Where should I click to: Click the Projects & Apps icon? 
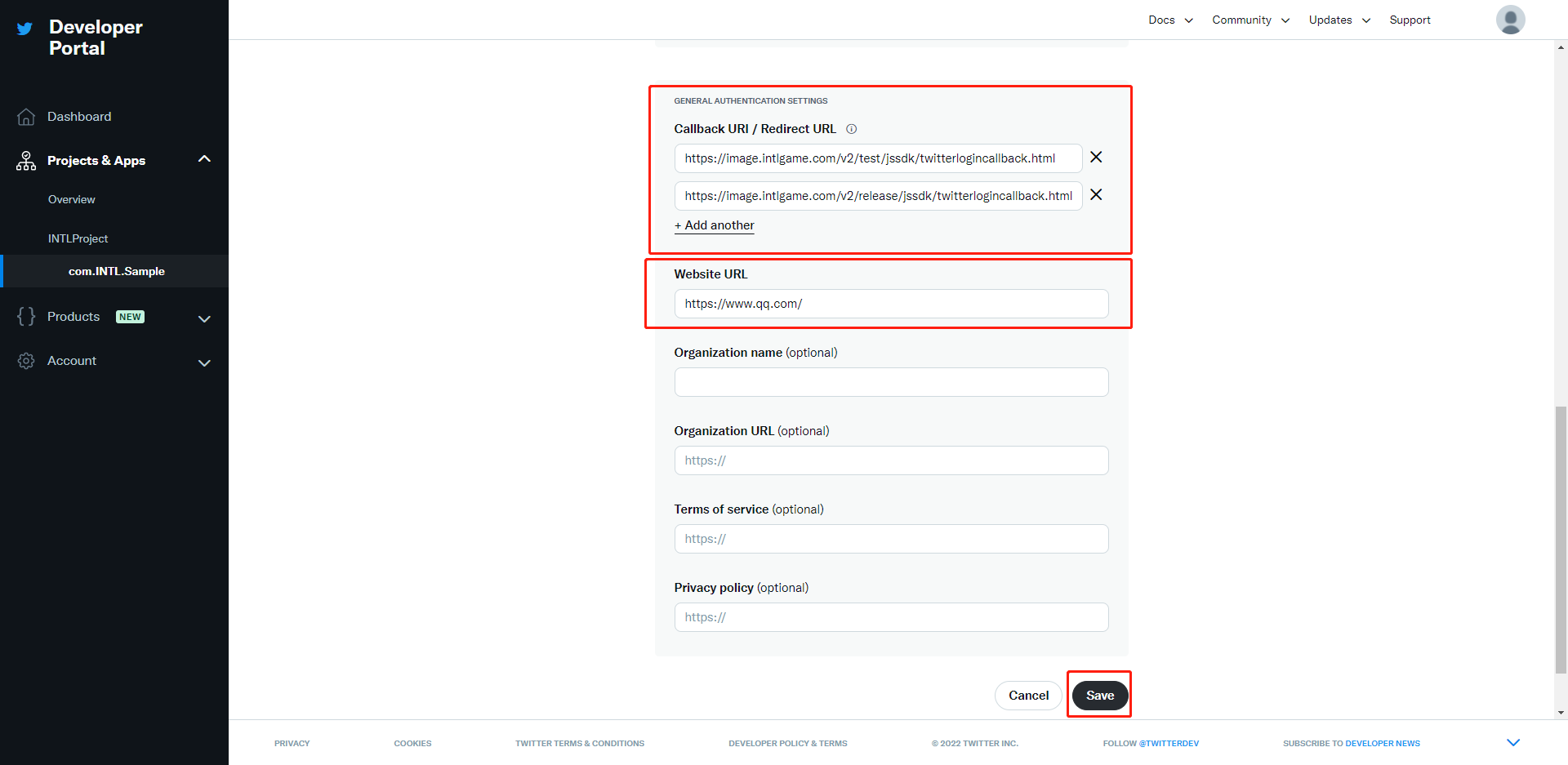(25, 160)
